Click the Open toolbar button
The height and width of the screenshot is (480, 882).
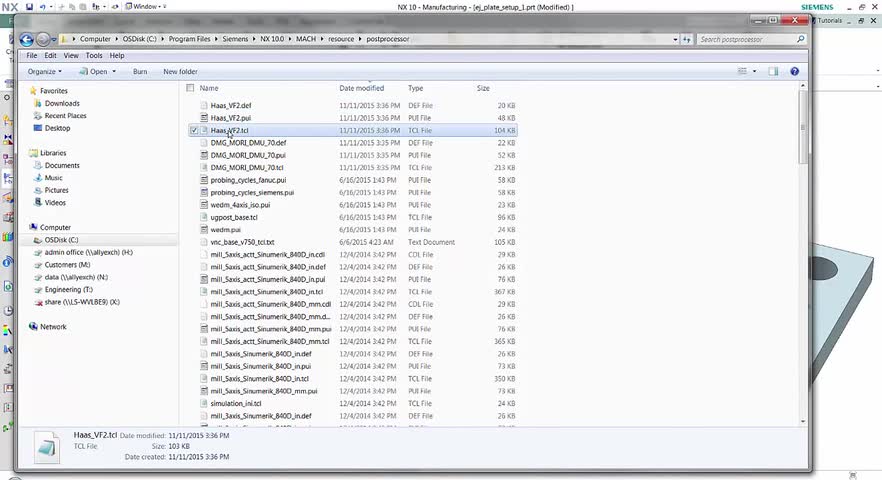(x=93, y=71)
